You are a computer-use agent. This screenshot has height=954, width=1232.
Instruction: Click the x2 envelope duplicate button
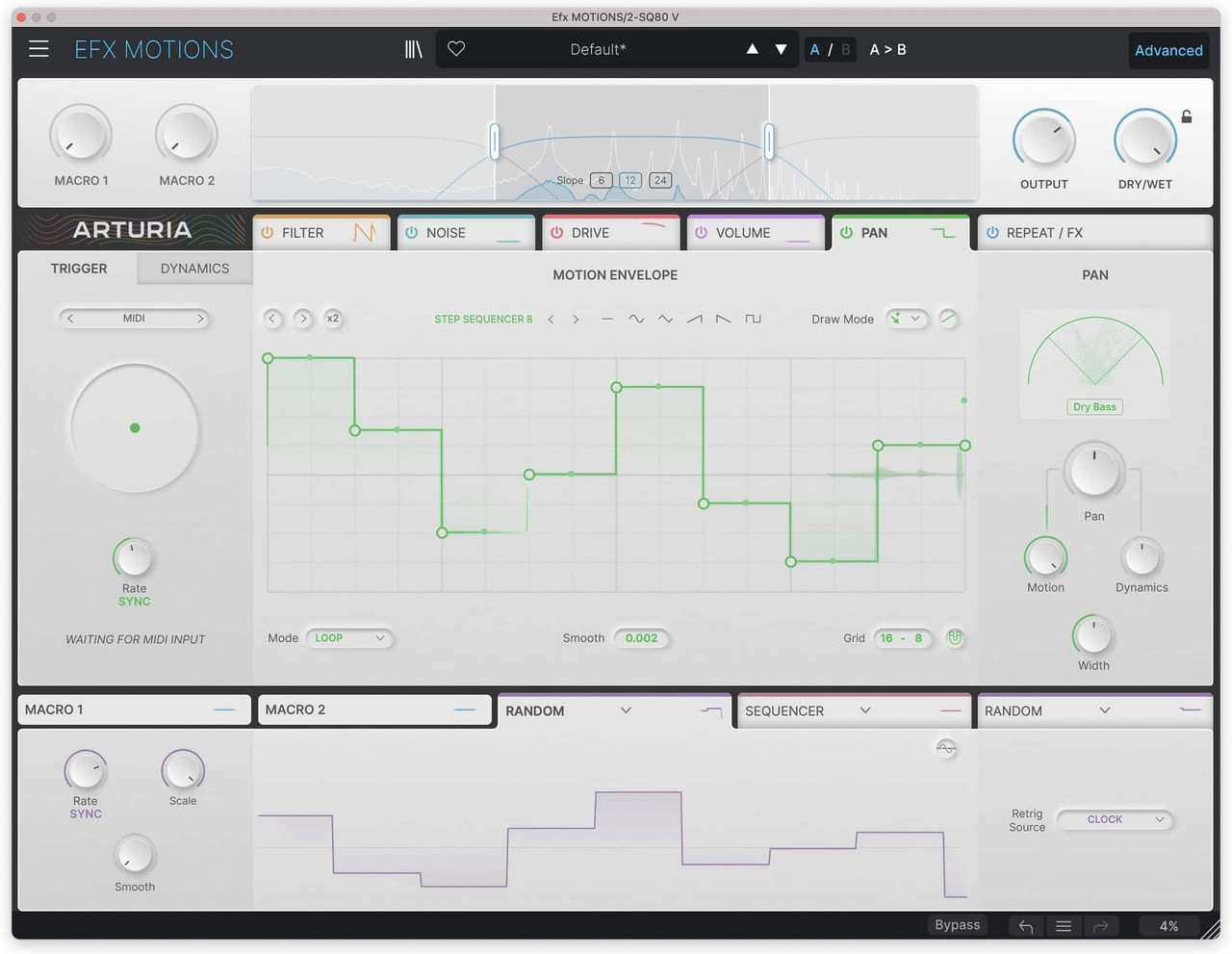pos(332,319)
